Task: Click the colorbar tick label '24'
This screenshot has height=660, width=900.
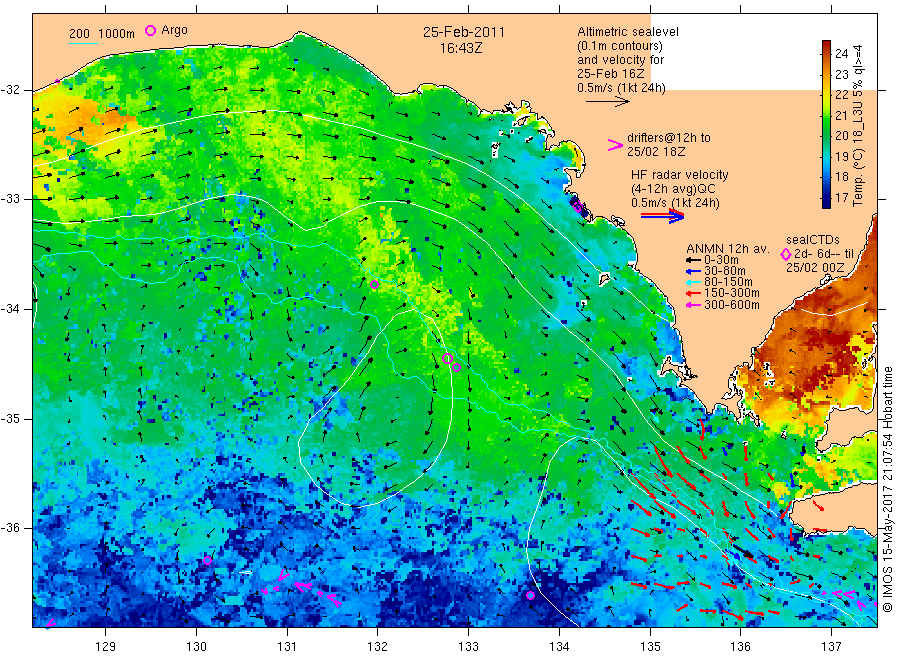Action: coord(841,53)
